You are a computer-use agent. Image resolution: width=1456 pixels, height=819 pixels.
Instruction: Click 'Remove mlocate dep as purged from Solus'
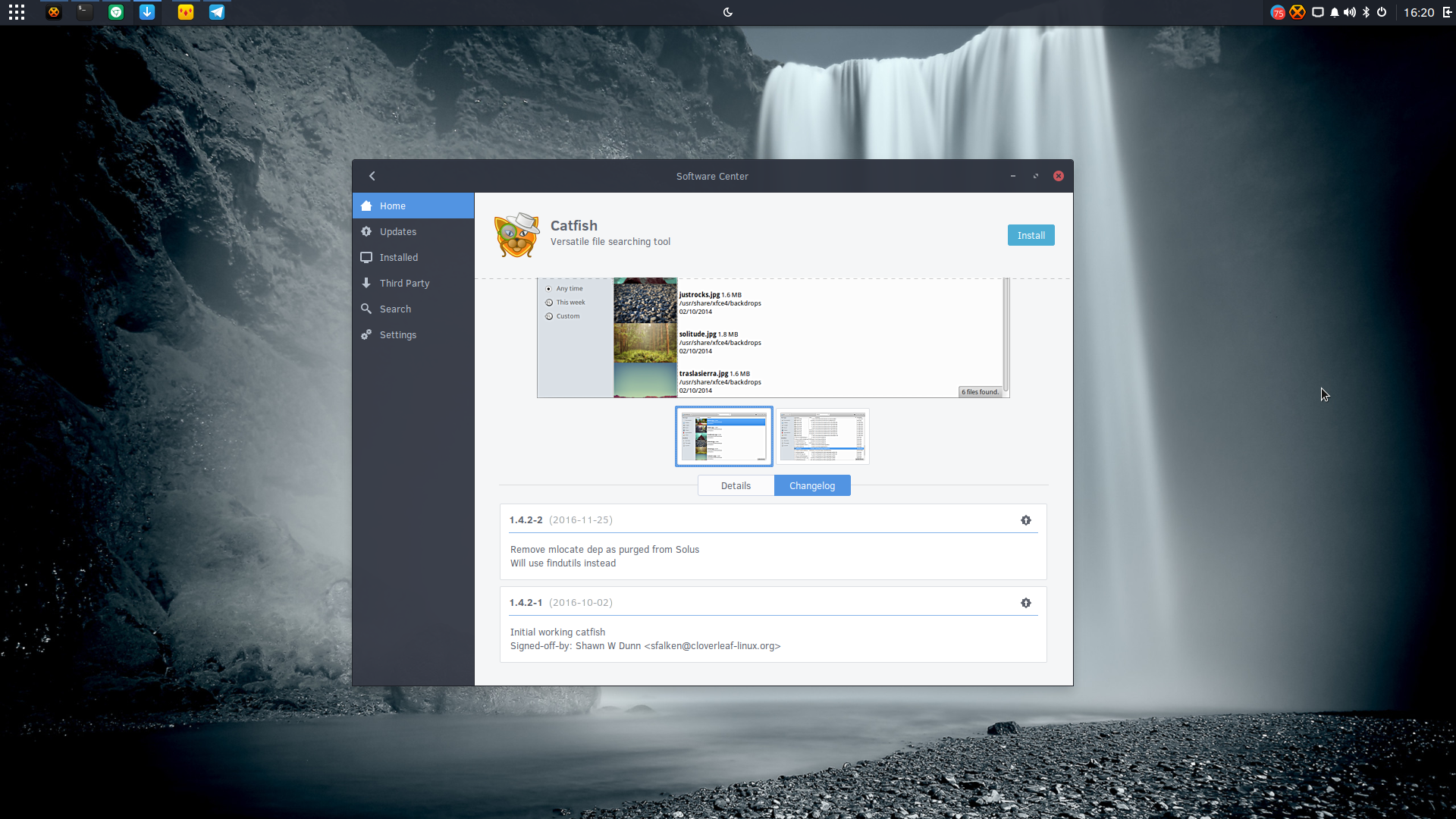tap(604, 550)
